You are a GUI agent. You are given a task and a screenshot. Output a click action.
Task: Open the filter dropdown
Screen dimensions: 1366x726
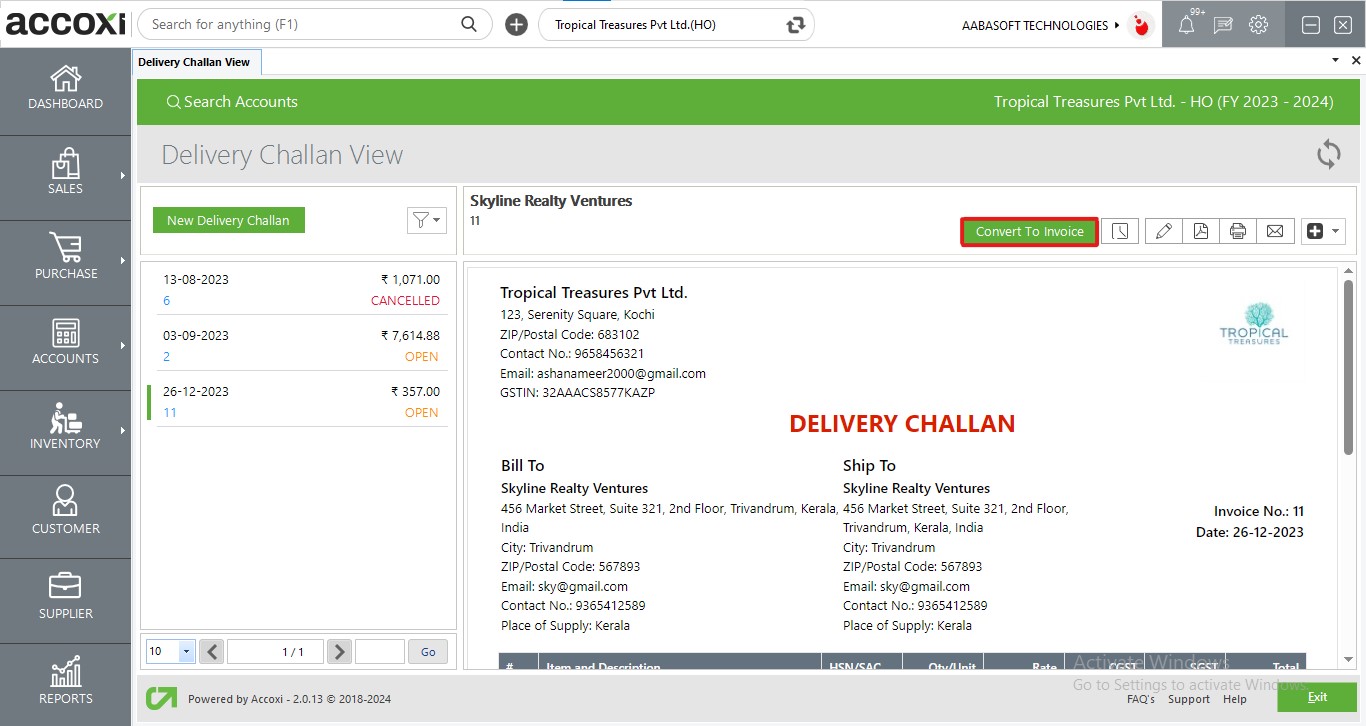point(426,220)
